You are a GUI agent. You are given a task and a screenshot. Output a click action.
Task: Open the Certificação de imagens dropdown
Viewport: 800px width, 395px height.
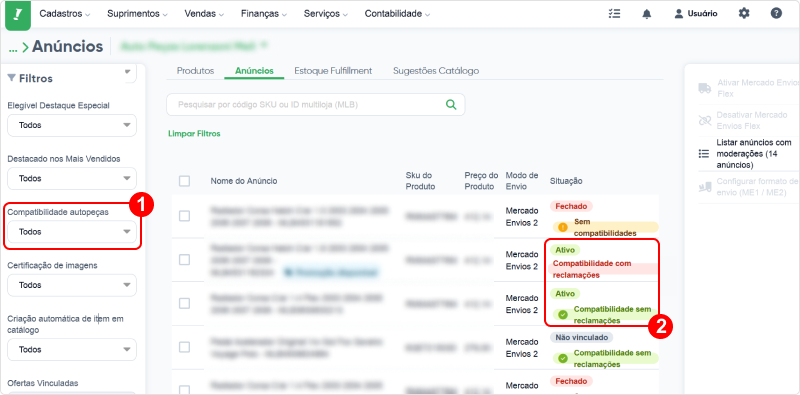click(x=72, y=285)
